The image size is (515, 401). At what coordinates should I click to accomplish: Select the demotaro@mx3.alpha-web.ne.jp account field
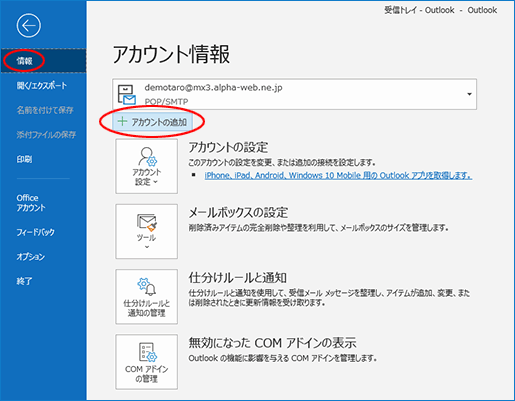tap(294, 94)
